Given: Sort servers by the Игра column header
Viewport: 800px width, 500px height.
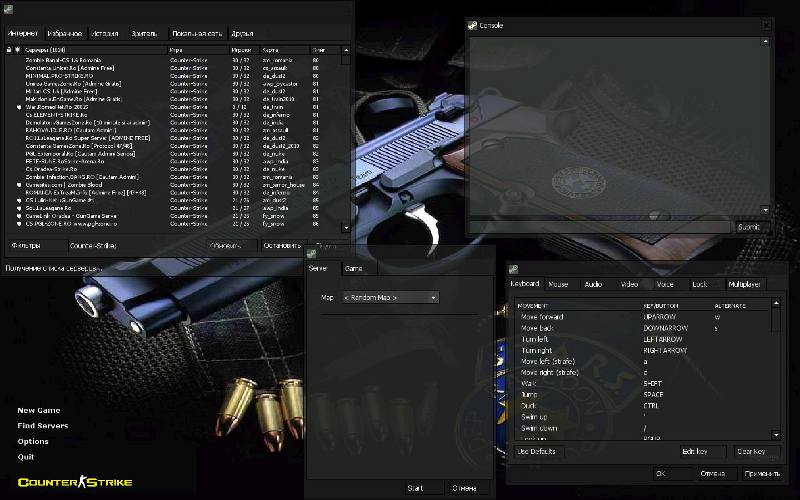Looking at the screenshot, I should click(198, 50).
